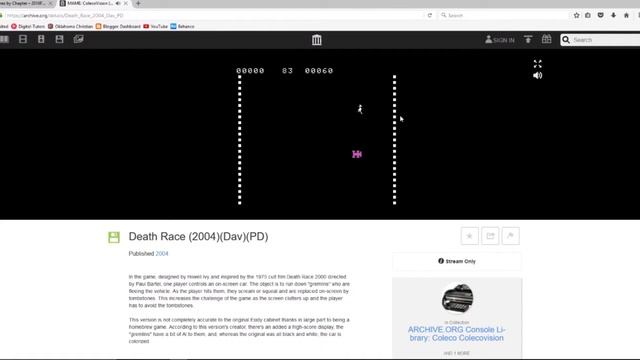Open the donate gift icon
640x360 pixels.
547,39
